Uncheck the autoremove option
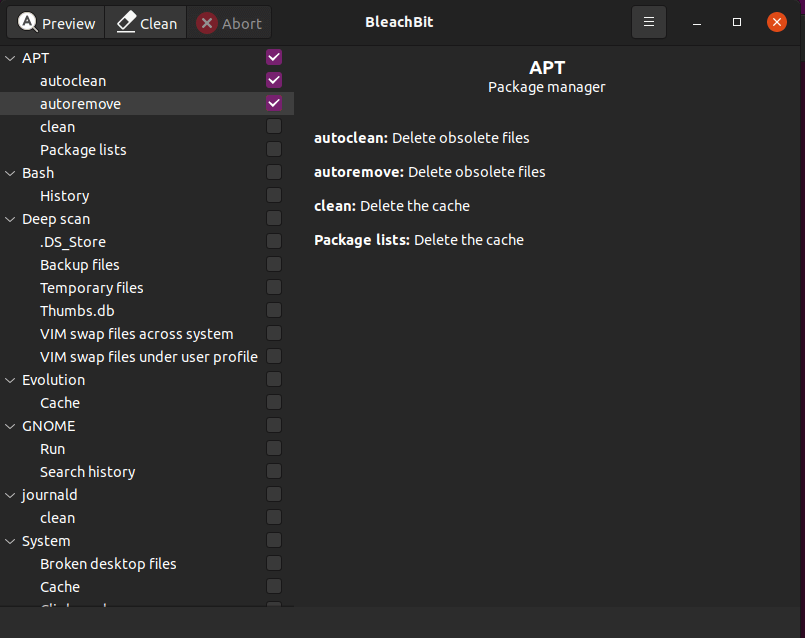The image size is (805, 638). 273,103
